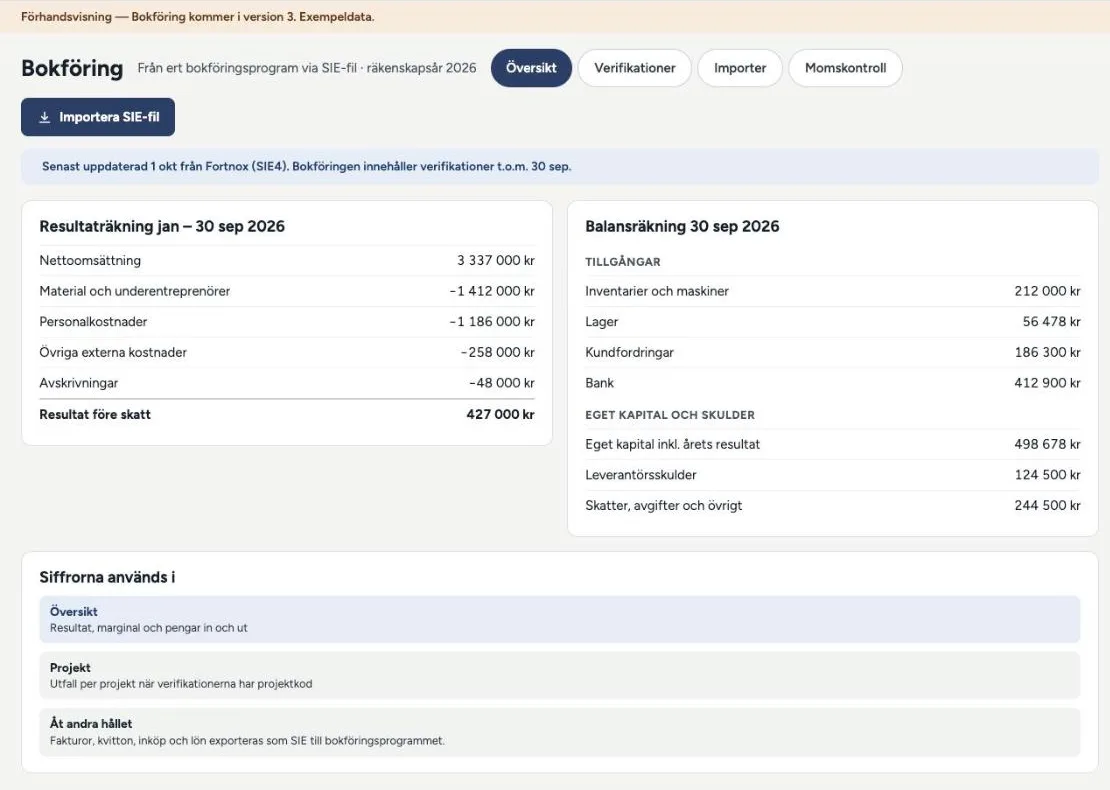
Task: Click Resultat före skatt label
Action: click(95, 414)
